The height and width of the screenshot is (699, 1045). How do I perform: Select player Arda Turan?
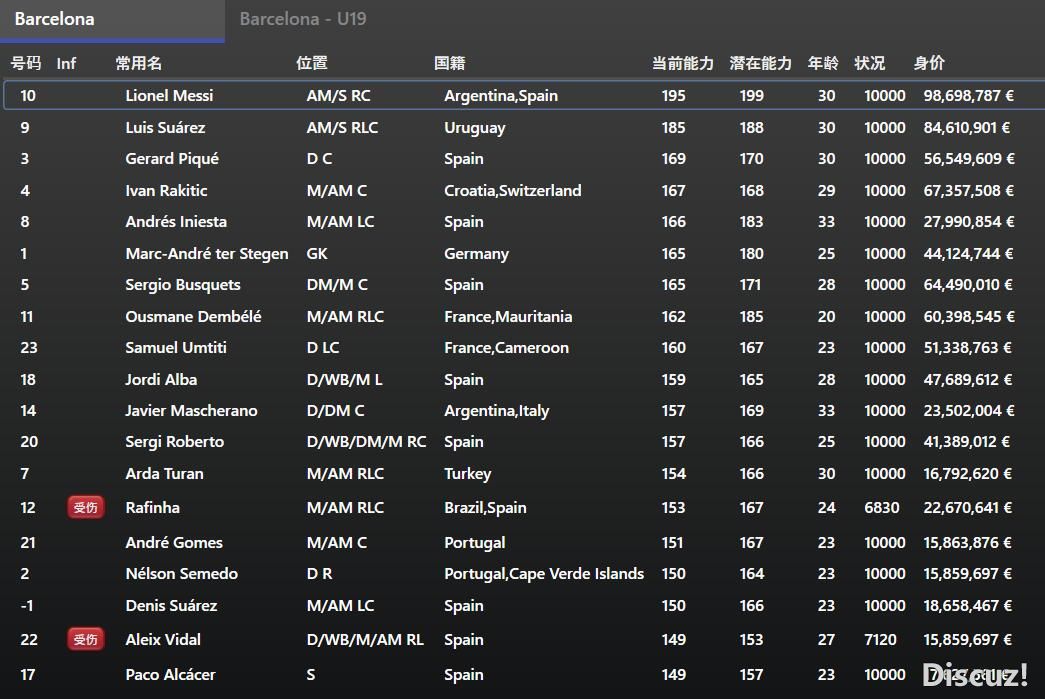pyautogui.click(x=165, y=474)
